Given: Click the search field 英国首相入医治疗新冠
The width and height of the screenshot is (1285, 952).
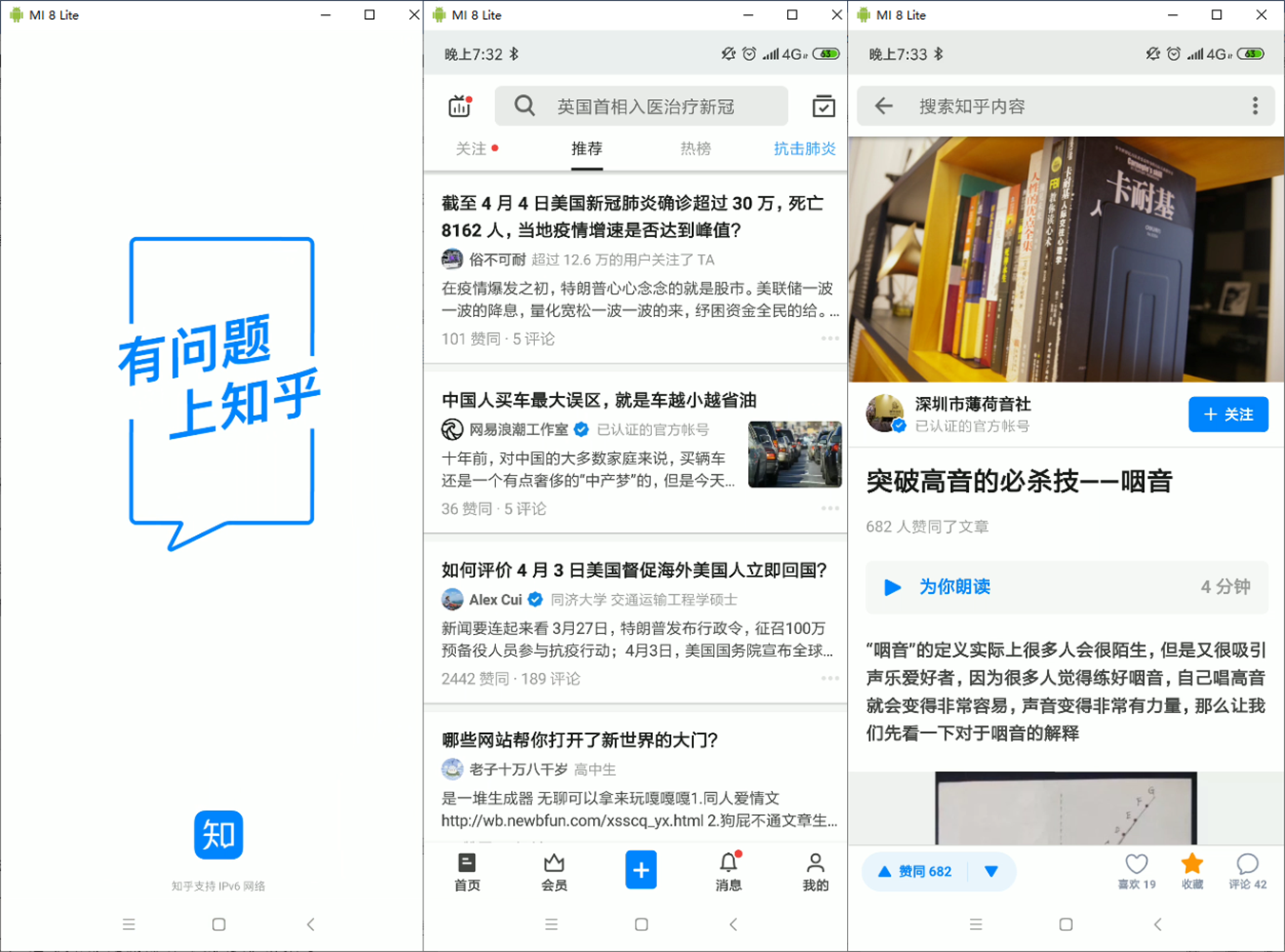Looking at the screenshot, I should click(641, 106).
